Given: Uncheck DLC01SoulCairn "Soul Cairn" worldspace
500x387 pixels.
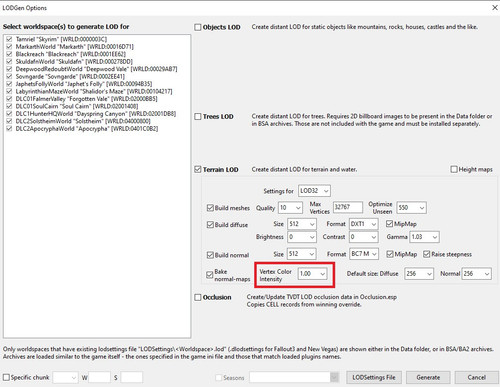Looking at the screenshot, I should [x=9, y=106].
